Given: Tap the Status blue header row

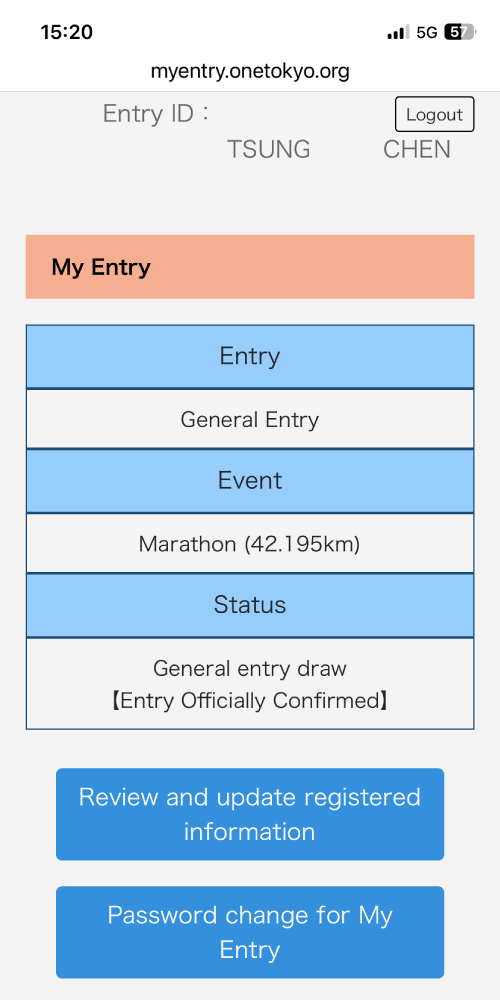Looking at the screenshot, I should pos(250,605).
